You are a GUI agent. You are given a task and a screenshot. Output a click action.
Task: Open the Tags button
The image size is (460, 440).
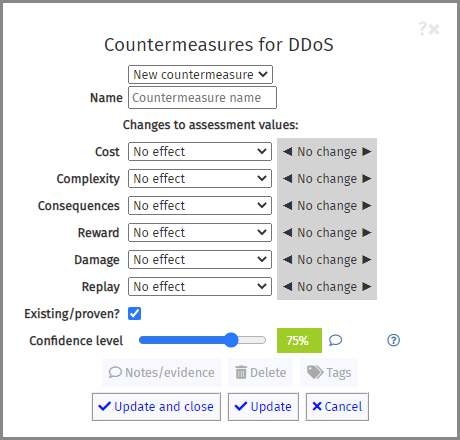click(329, 372)
